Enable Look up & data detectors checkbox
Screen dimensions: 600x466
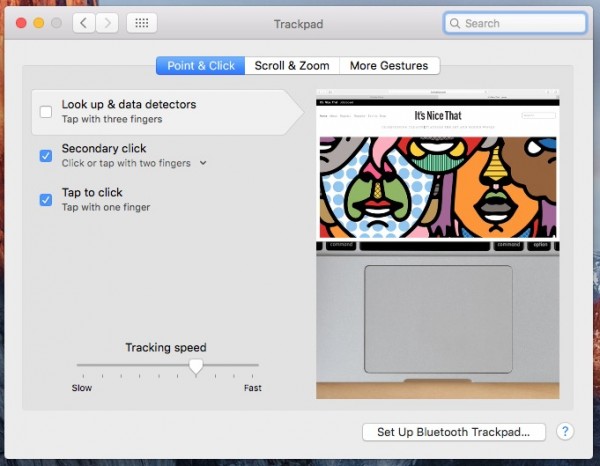(x=46, y=112)
